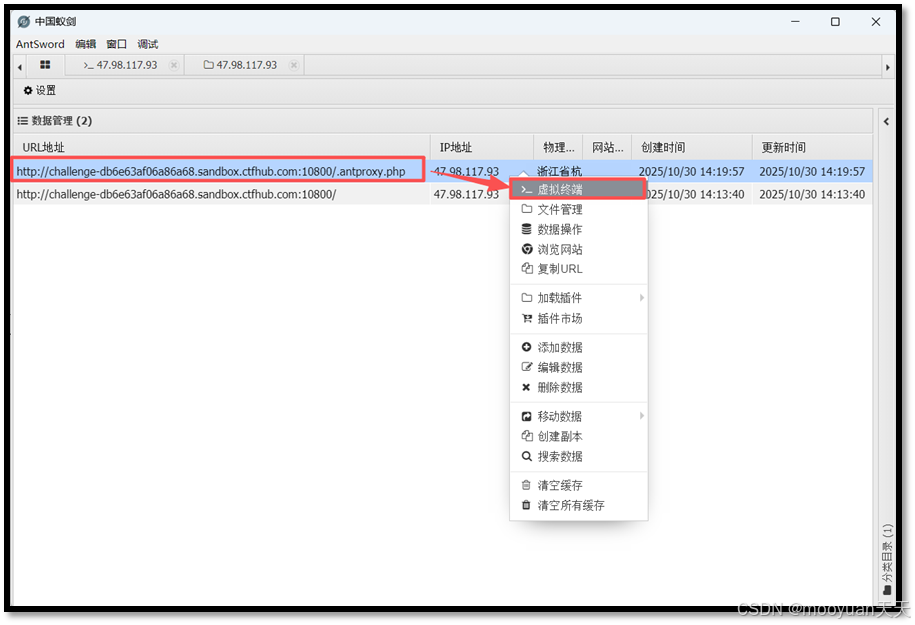915x625 pixels.
Task: Select 插件市场 in the context menu
Action: (x=578, y=318)
